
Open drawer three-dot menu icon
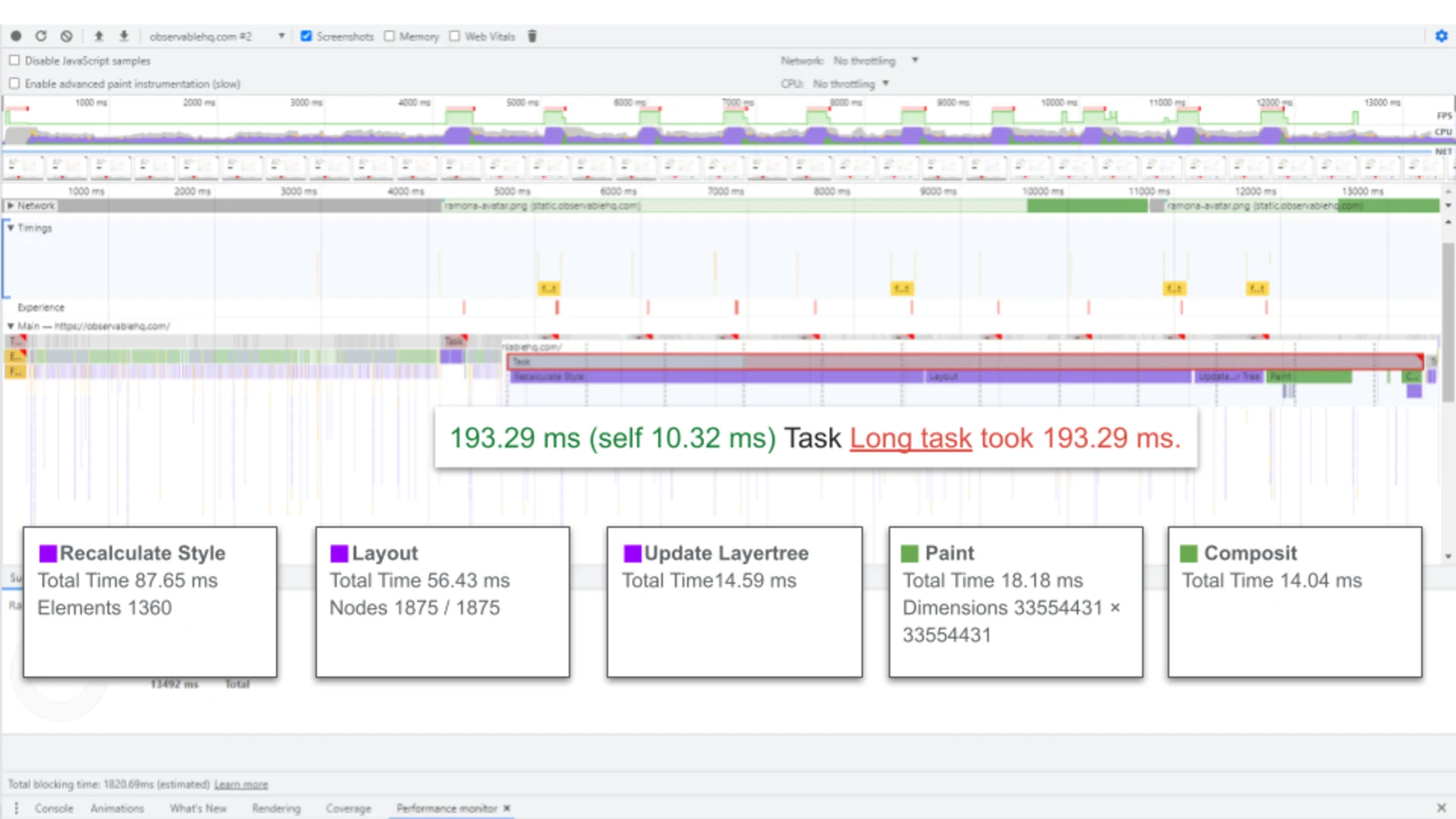pyautogui.click(x=16, y=808)
